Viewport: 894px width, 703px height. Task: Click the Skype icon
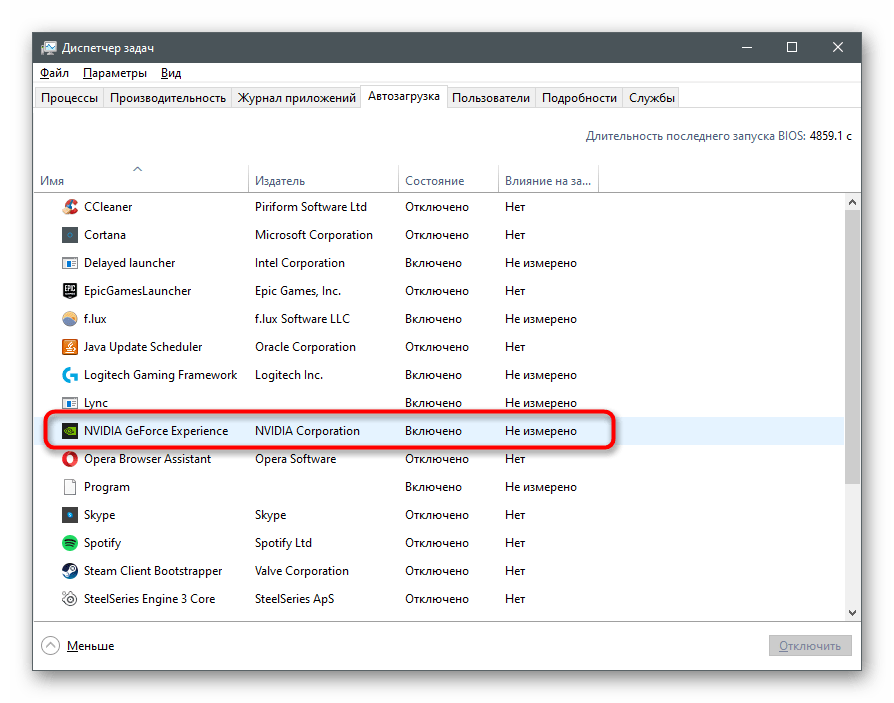pyautogui.click(x=70, y=515)
